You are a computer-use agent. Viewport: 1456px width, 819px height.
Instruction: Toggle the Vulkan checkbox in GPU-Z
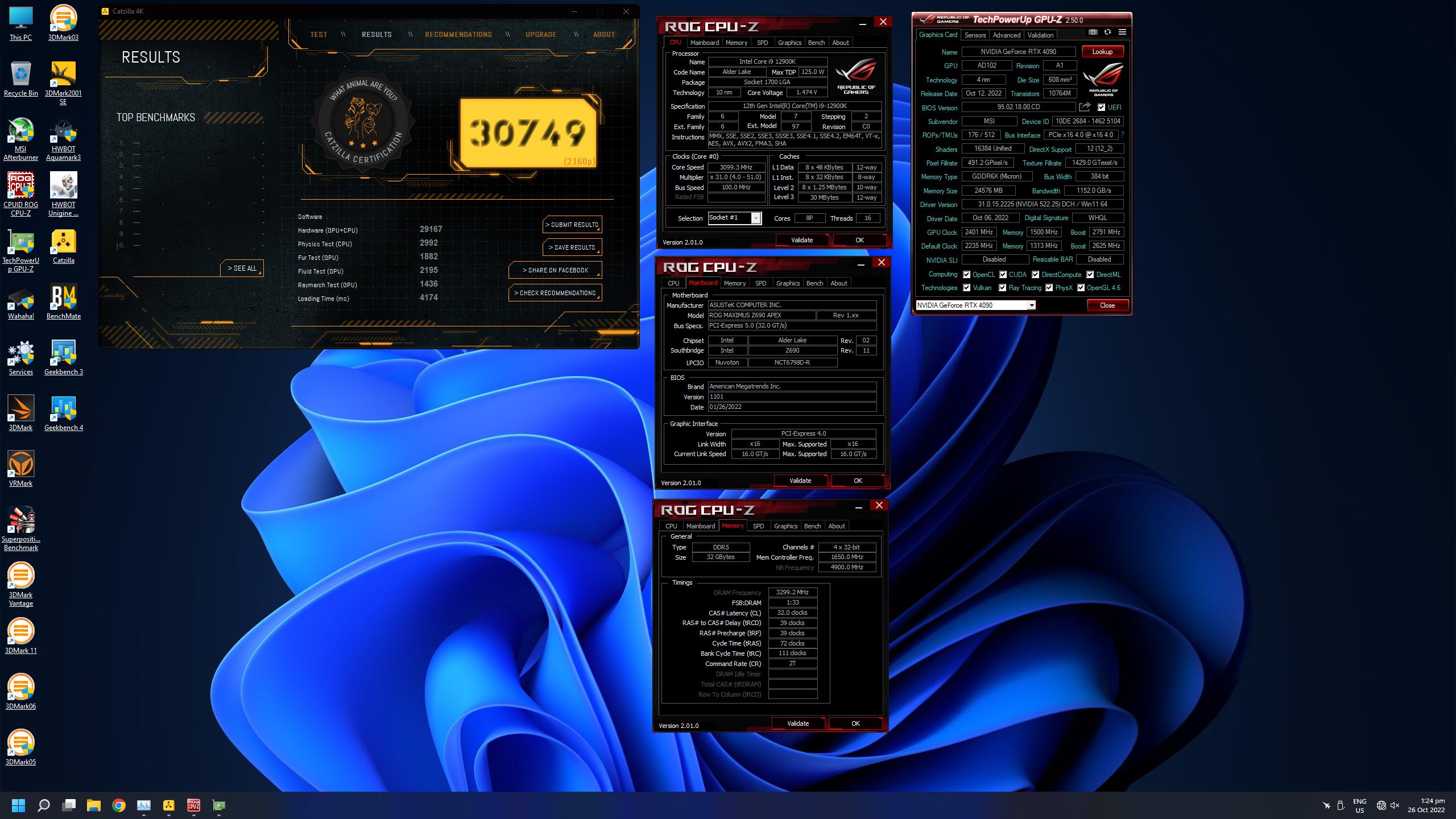[x=966, y=288]
